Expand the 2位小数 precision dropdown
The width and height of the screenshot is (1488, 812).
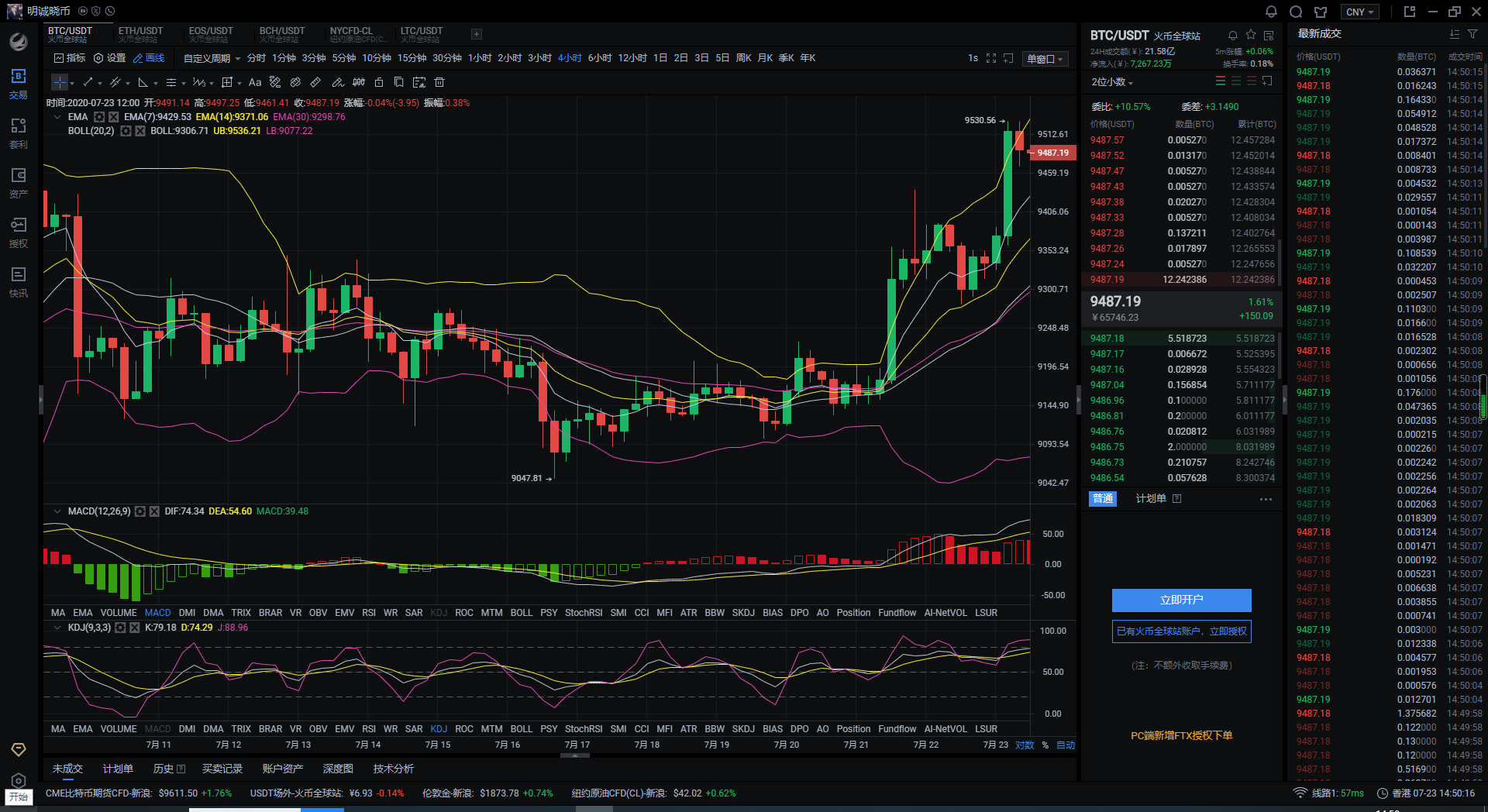[1112, 82]
